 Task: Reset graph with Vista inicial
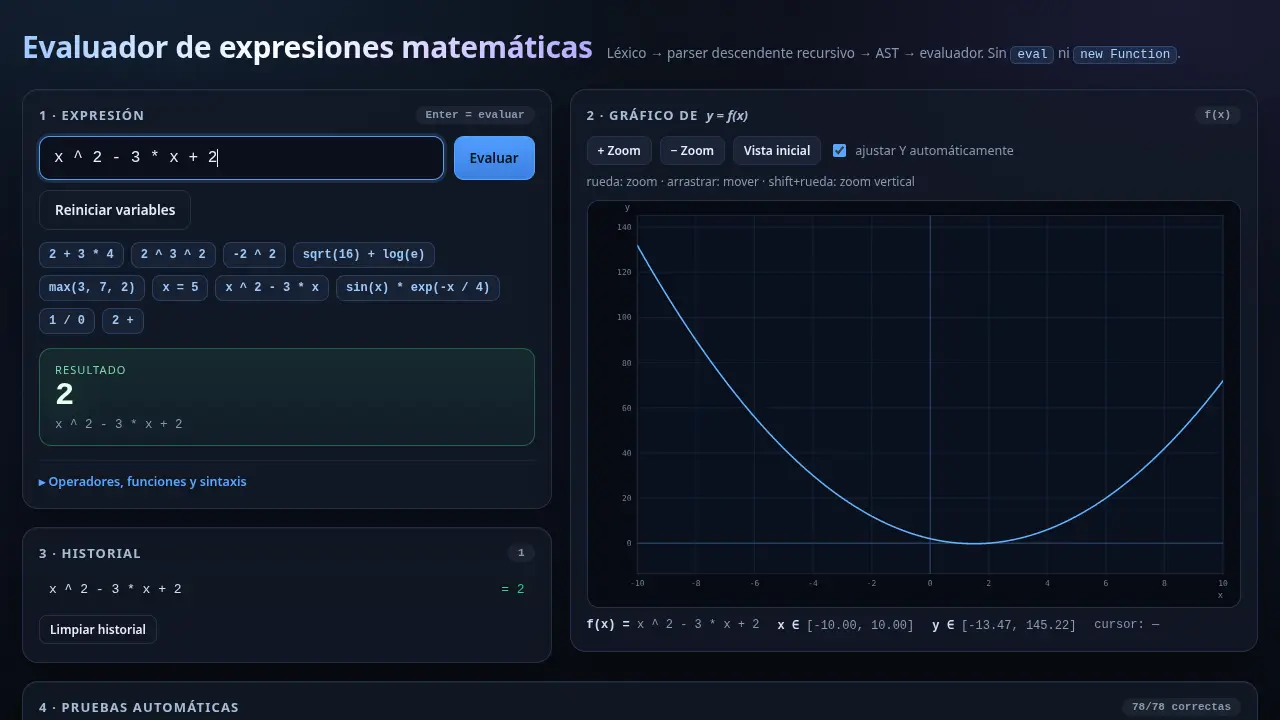point(777,151)
